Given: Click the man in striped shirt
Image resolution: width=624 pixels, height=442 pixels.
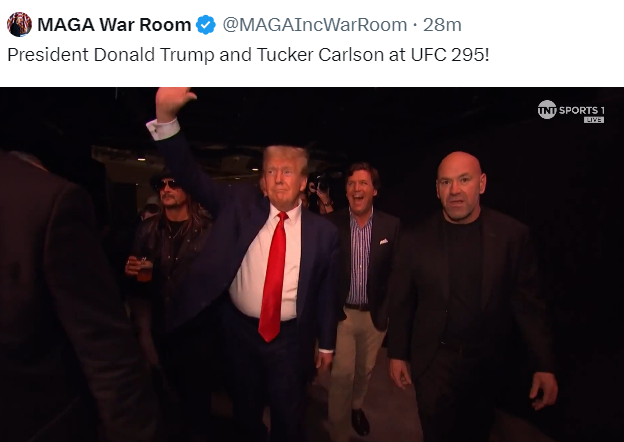Looking at the screenshot, I should [363, 278].
